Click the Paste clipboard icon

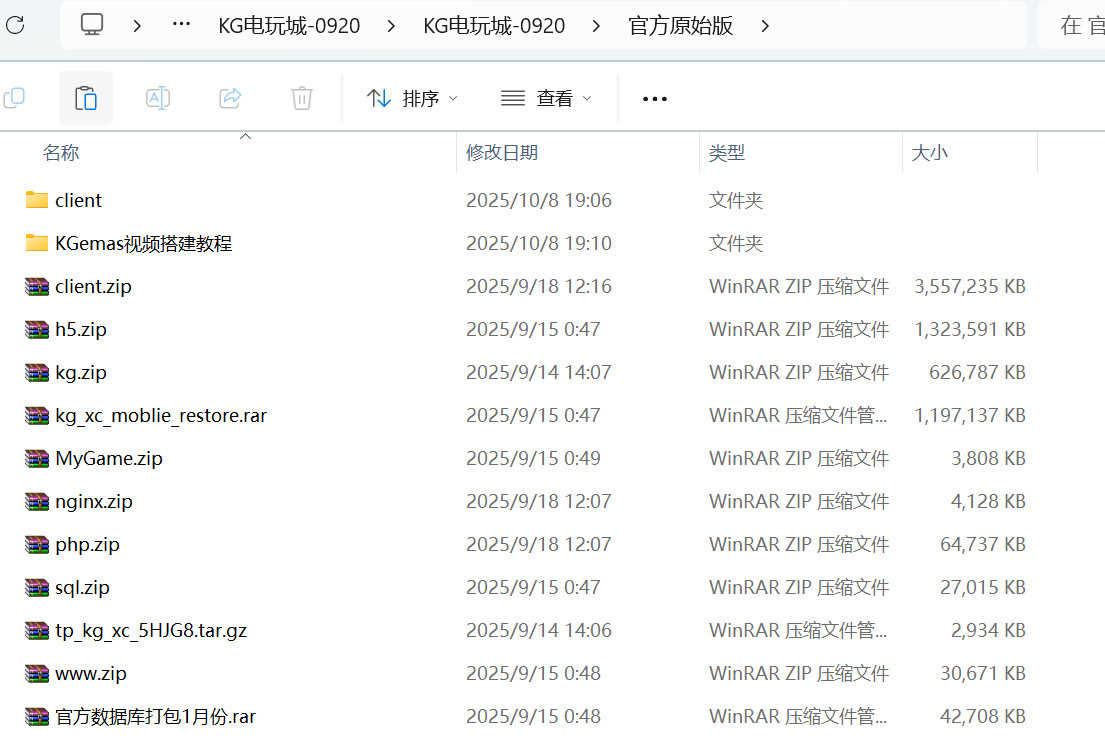(86, 98)
